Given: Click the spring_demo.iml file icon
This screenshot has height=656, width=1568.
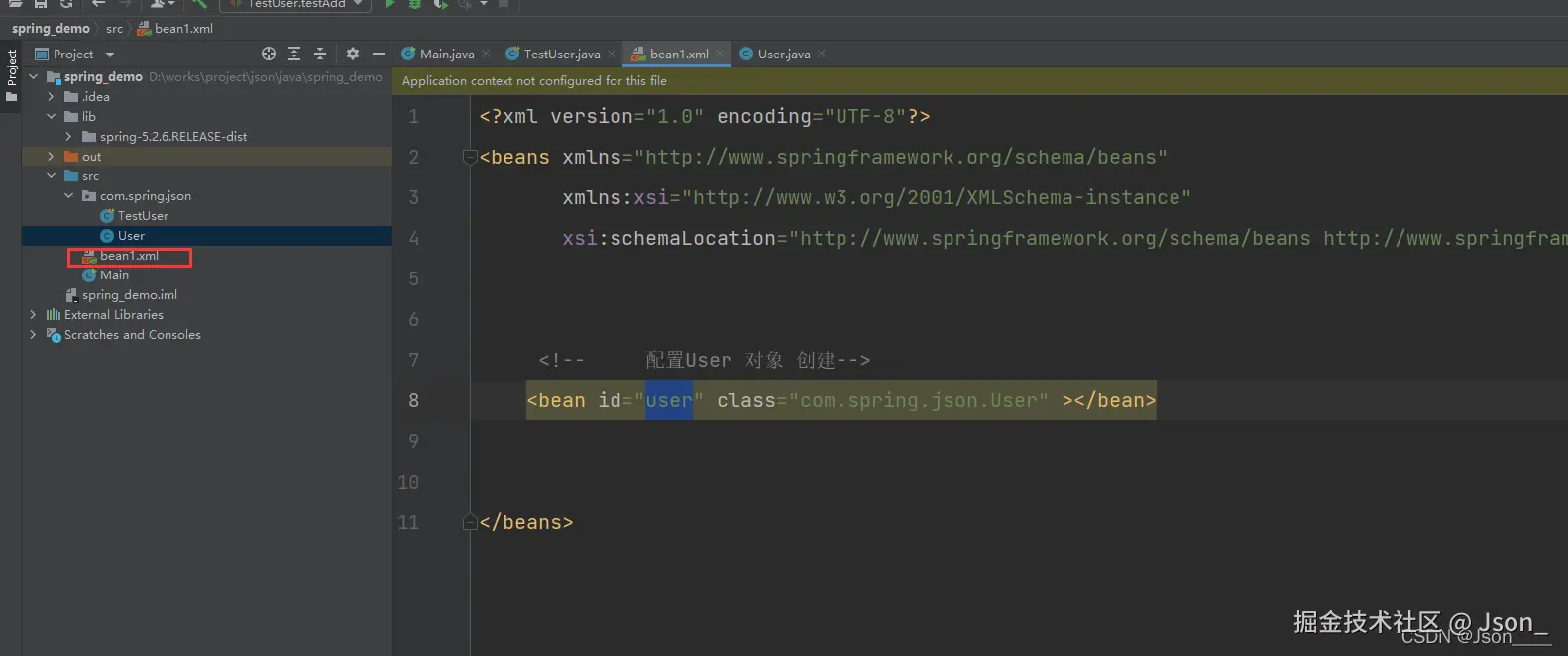Looking at the screenshot, I should [71, 294].
